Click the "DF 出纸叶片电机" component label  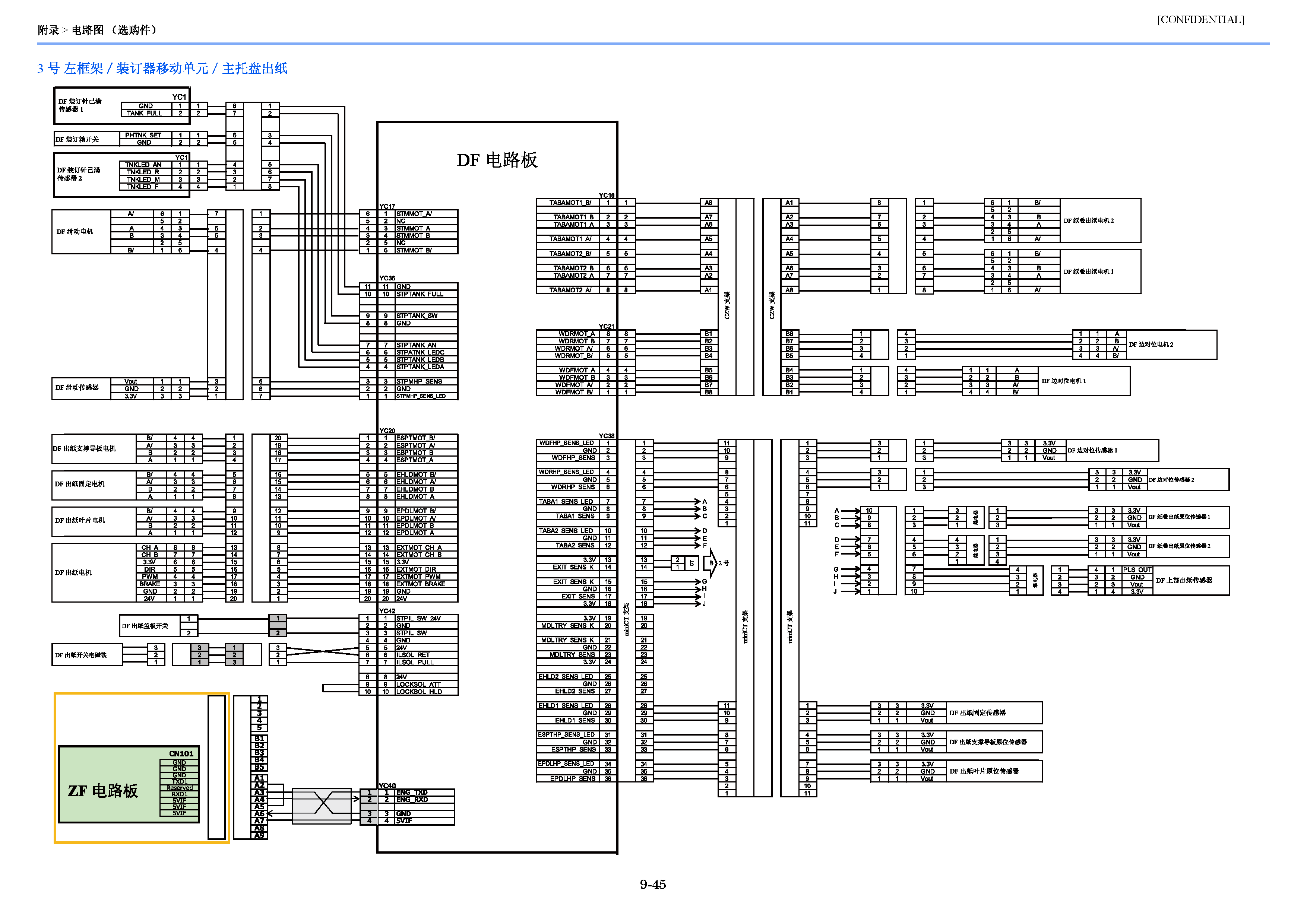pos(80,521)
